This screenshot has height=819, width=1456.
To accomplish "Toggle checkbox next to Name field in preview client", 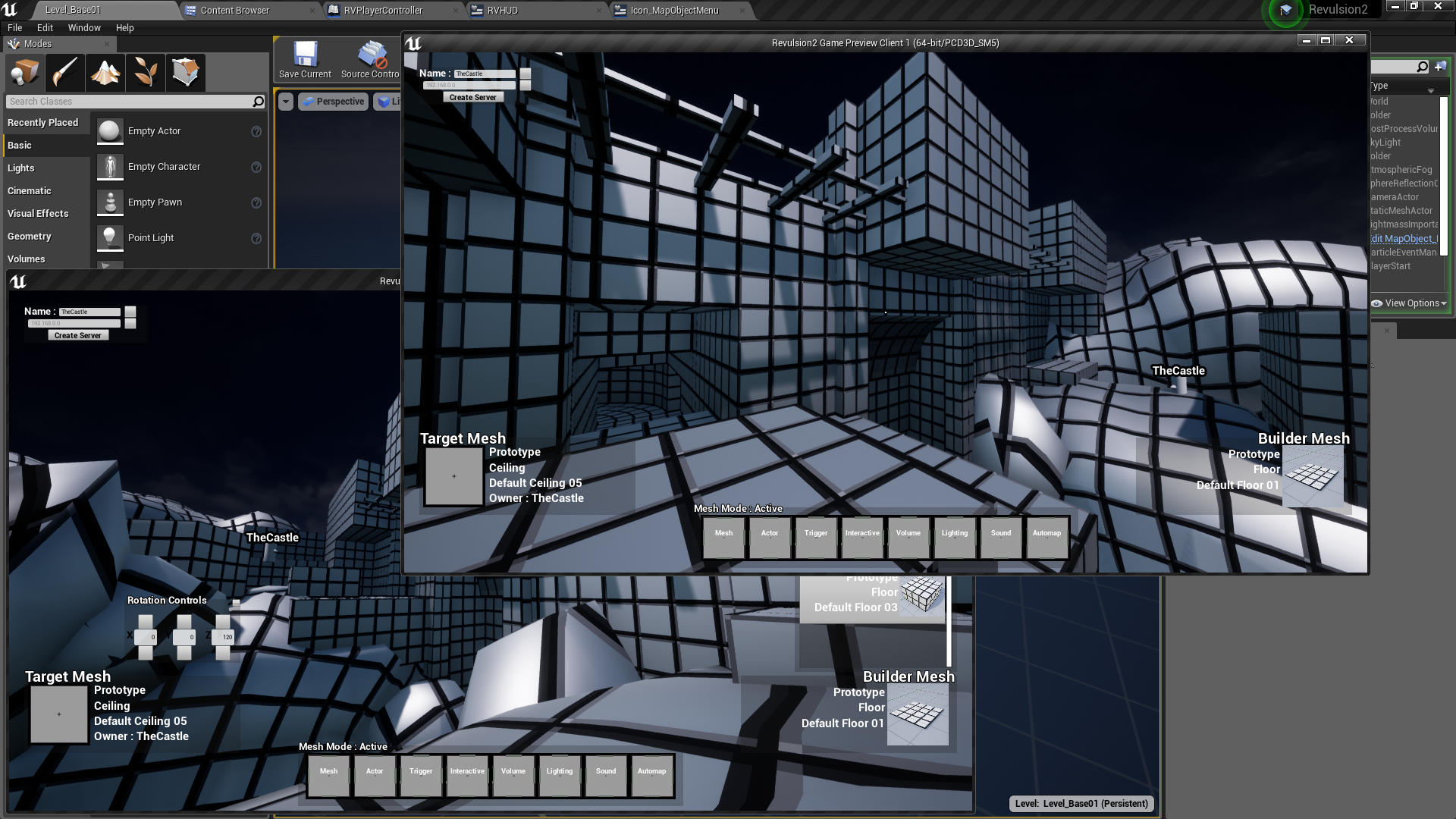I will tap(525, 74).
